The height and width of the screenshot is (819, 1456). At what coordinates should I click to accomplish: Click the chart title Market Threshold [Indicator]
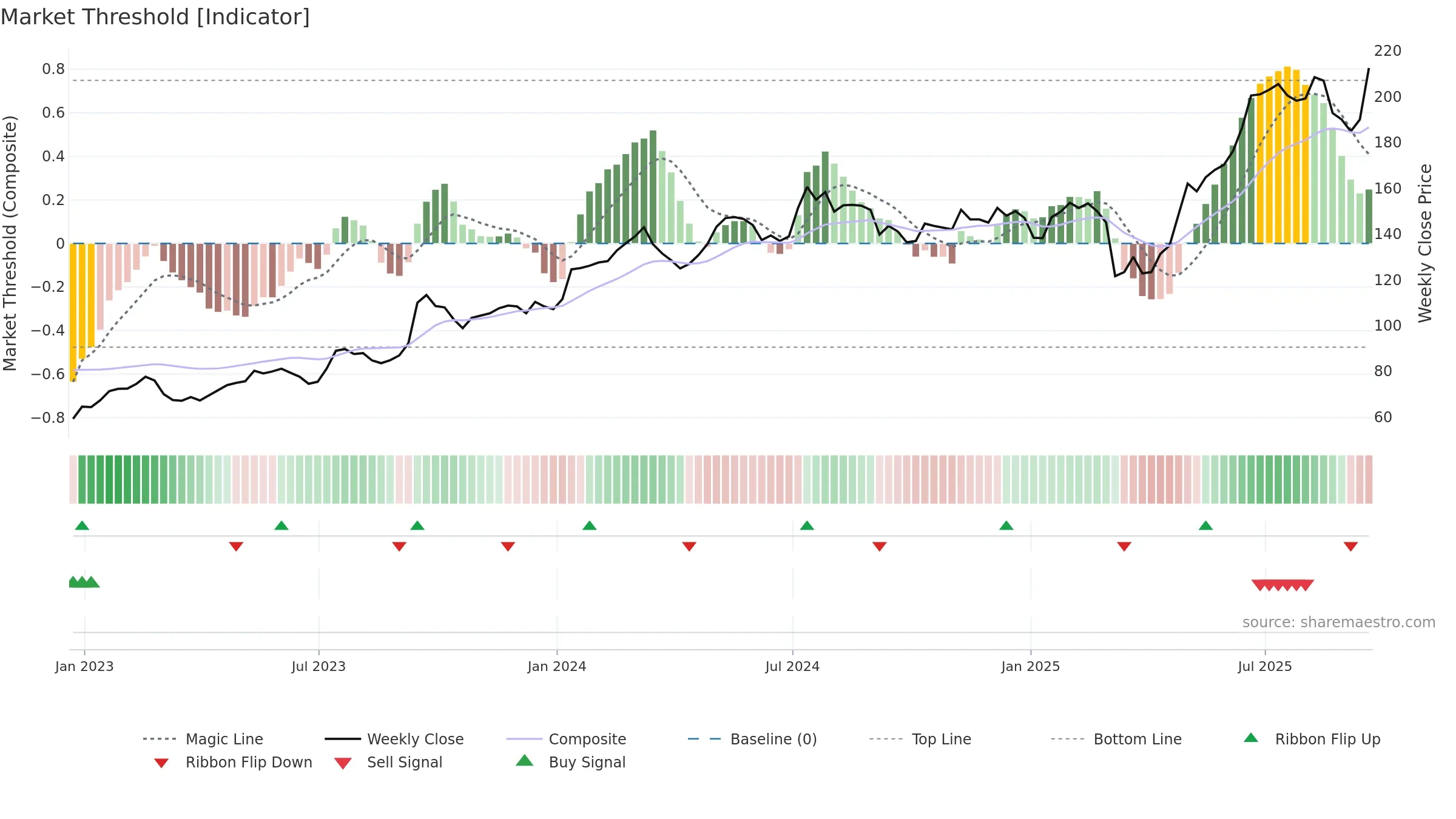tap(155, 17)
